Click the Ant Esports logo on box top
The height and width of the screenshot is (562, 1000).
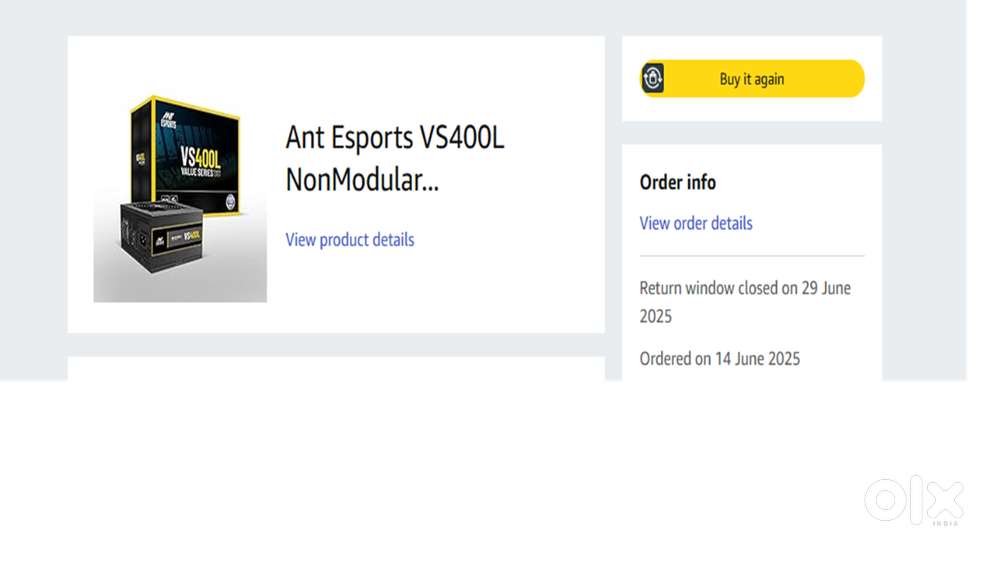click(x=168, y=120)
